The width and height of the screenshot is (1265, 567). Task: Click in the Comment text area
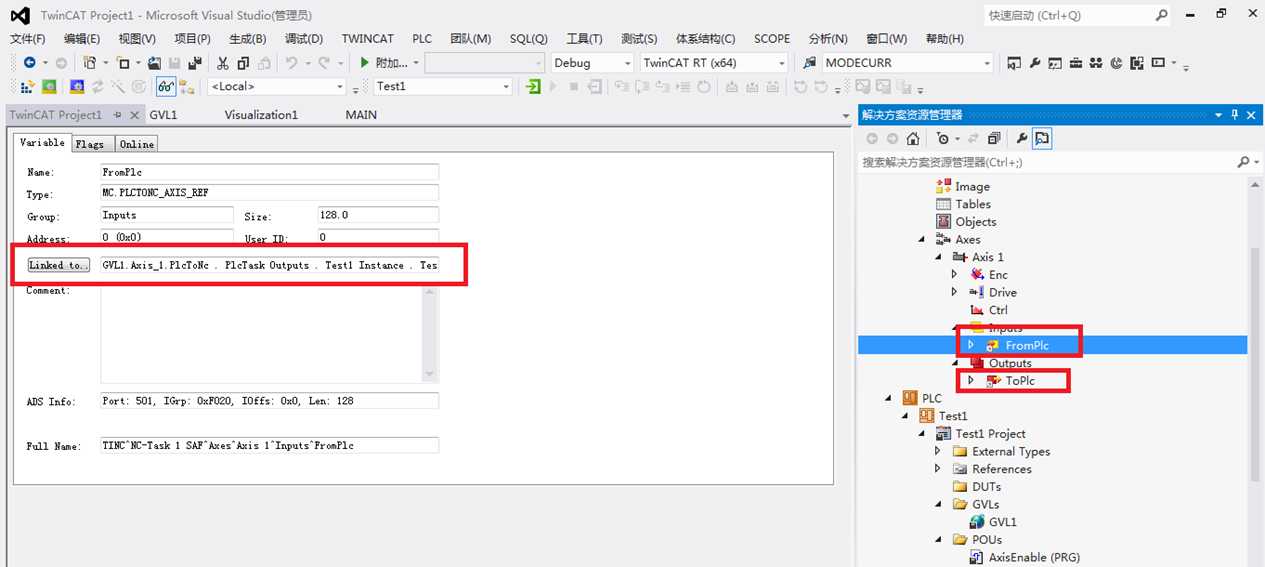[263, 334]
